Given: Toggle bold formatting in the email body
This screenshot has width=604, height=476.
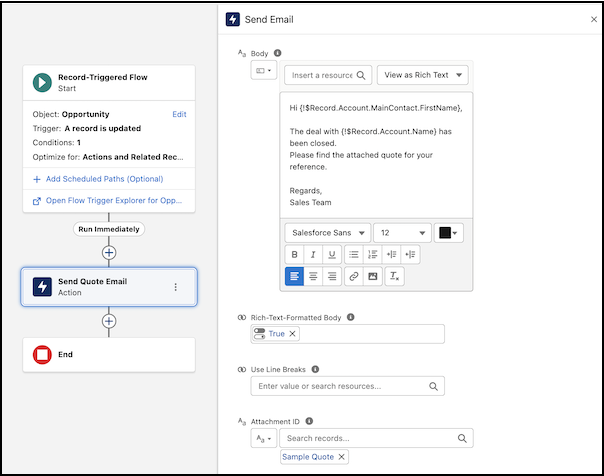Looking at the screenshot, I should tap(295, 254).
